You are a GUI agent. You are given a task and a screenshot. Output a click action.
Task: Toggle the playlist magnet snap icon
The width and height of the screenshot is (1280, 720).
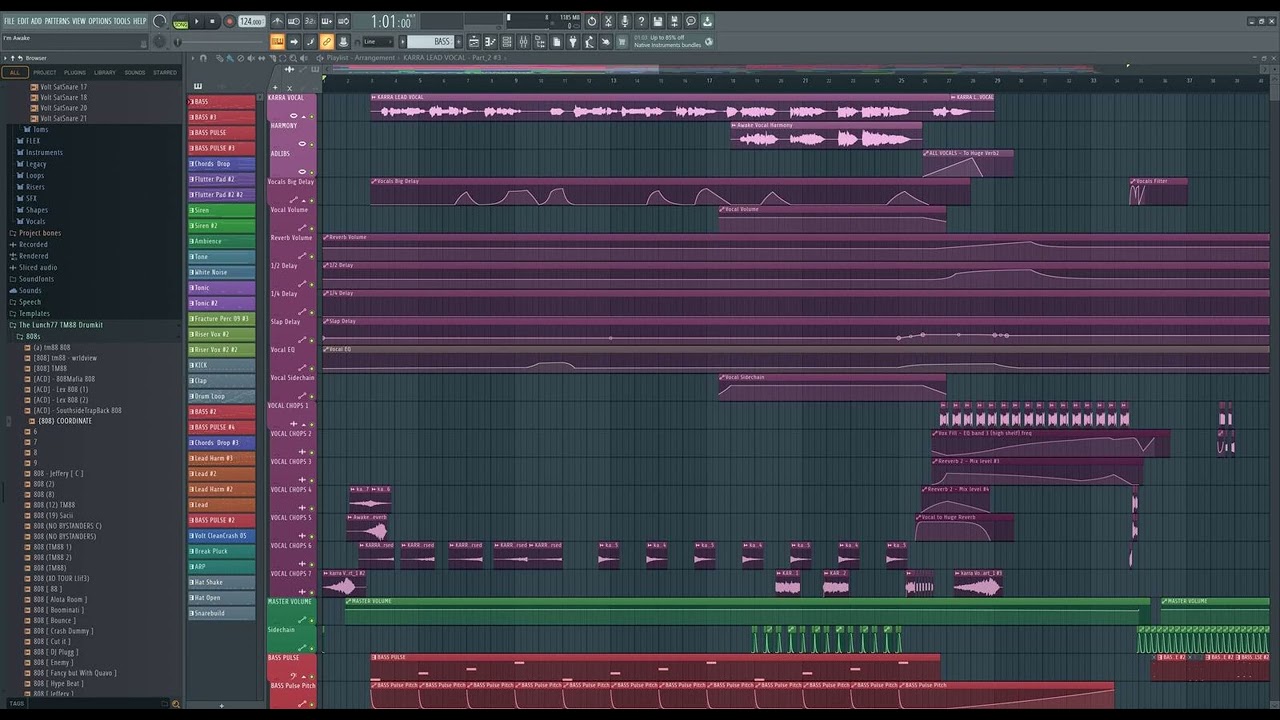(x=203, y=58)
